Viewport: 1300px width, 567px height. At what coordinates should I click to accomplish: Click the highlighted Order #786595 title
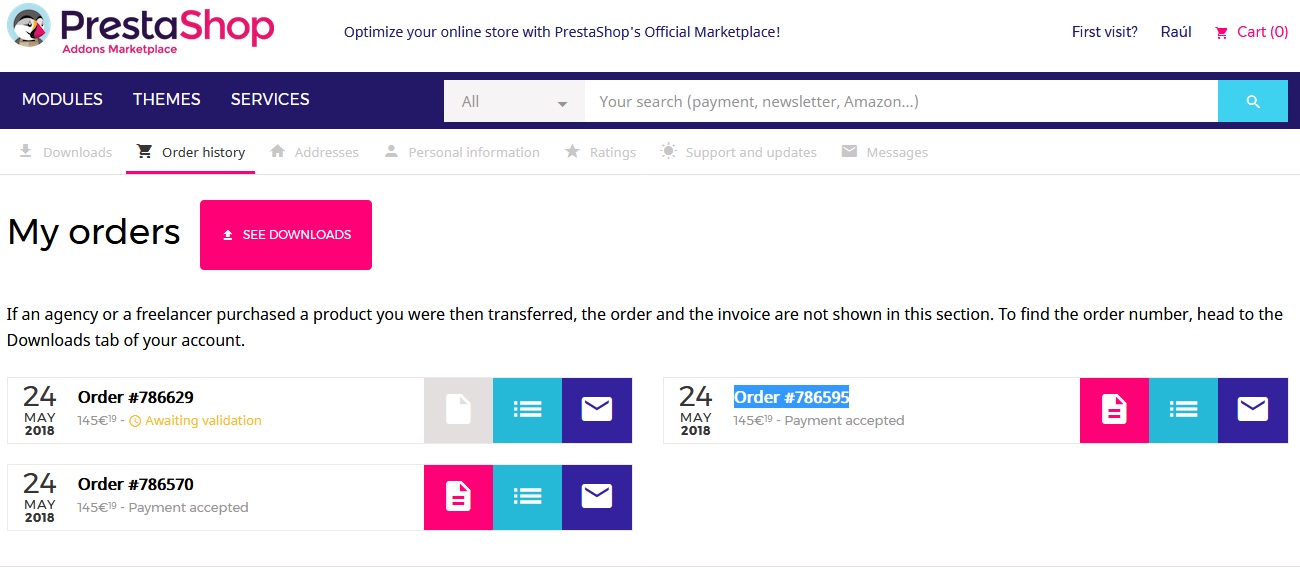tap(792, 397)
